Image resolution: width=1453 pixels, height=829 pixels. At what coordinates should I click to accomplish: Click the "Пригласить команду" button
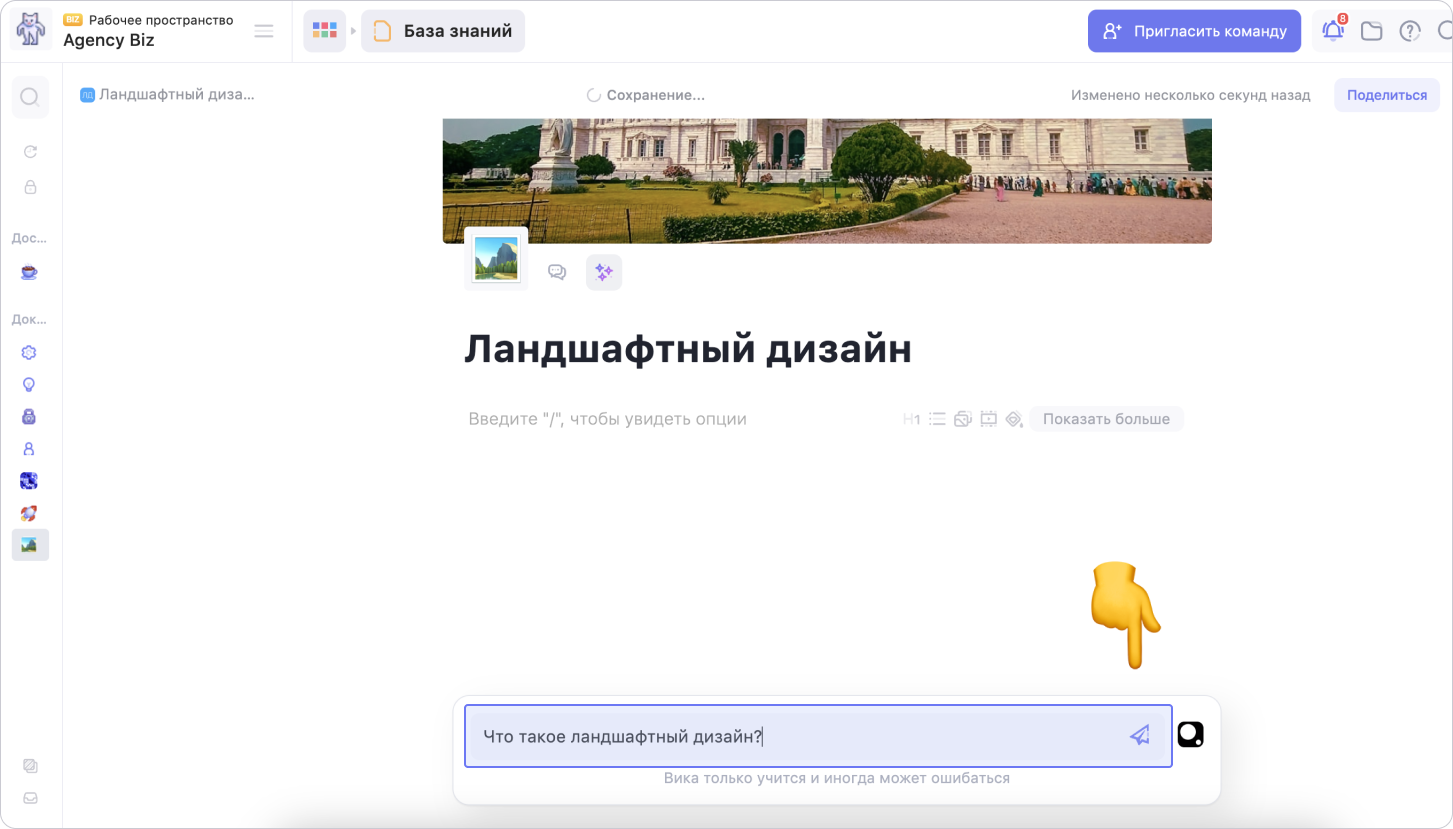(1194, 31)
